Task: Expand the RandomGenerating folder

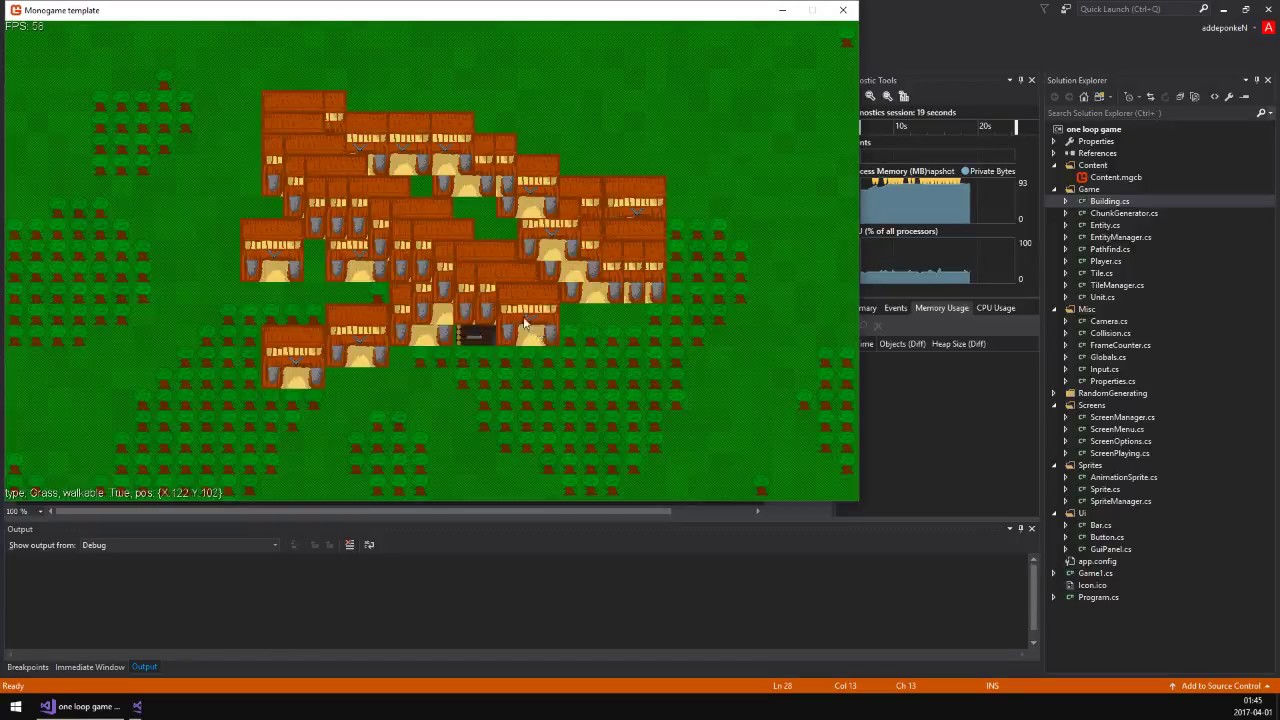Action: pos(1053,393)
